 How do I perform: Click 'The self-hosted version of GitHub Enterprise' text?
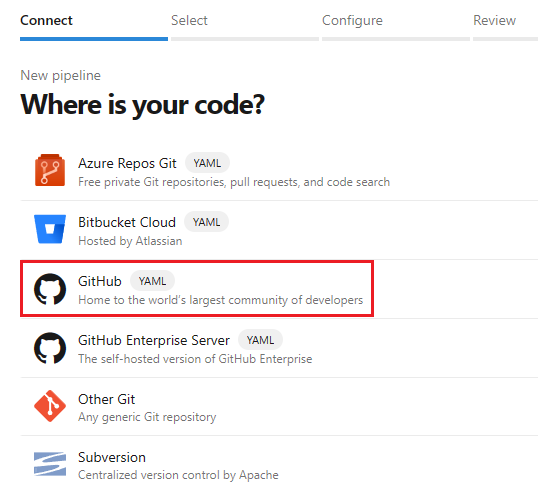coord(195,359)
